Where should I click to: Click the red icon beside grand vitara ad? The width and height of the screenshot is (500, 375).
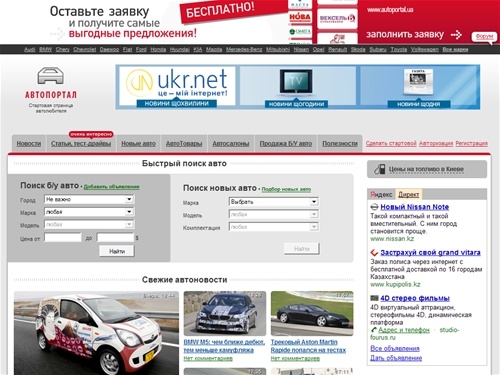point(374,253)
